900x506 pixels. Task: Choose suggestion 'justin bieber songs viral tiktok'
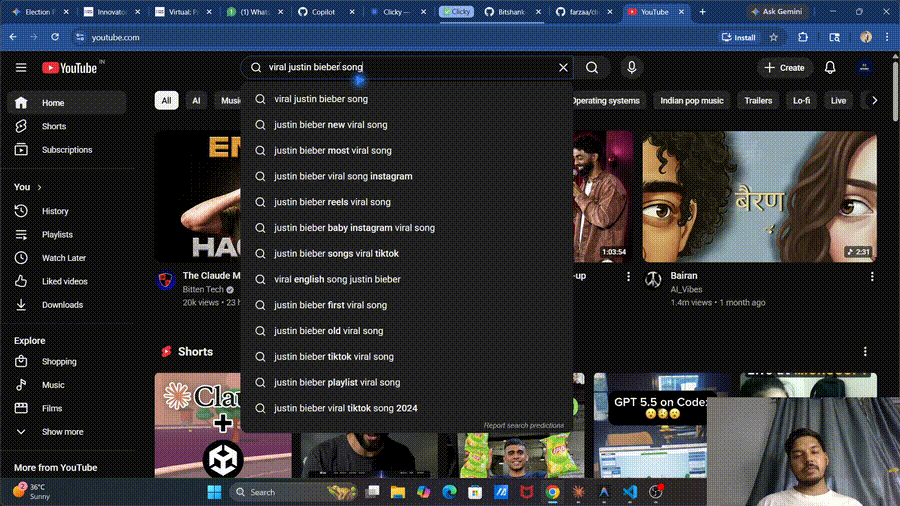(406, 254)
